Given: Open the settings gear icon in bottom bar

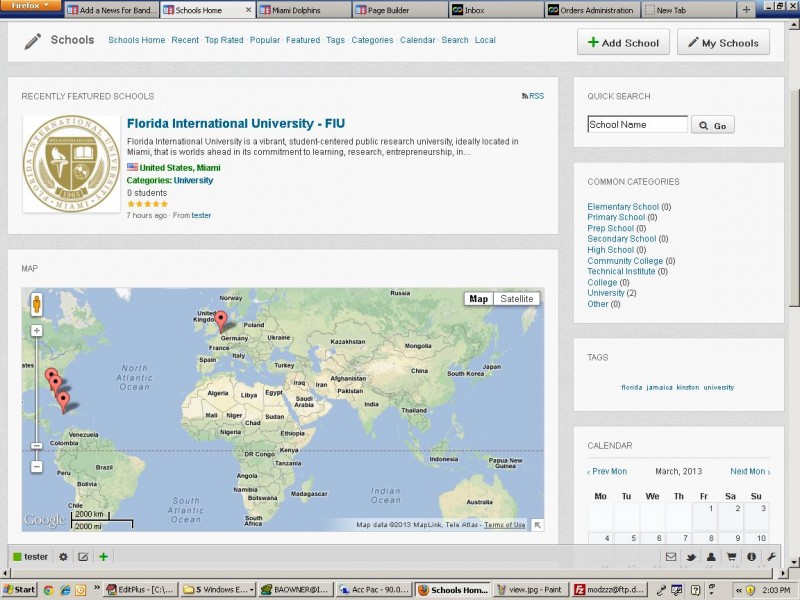Looking at the screenshot, I should [63, 557].
